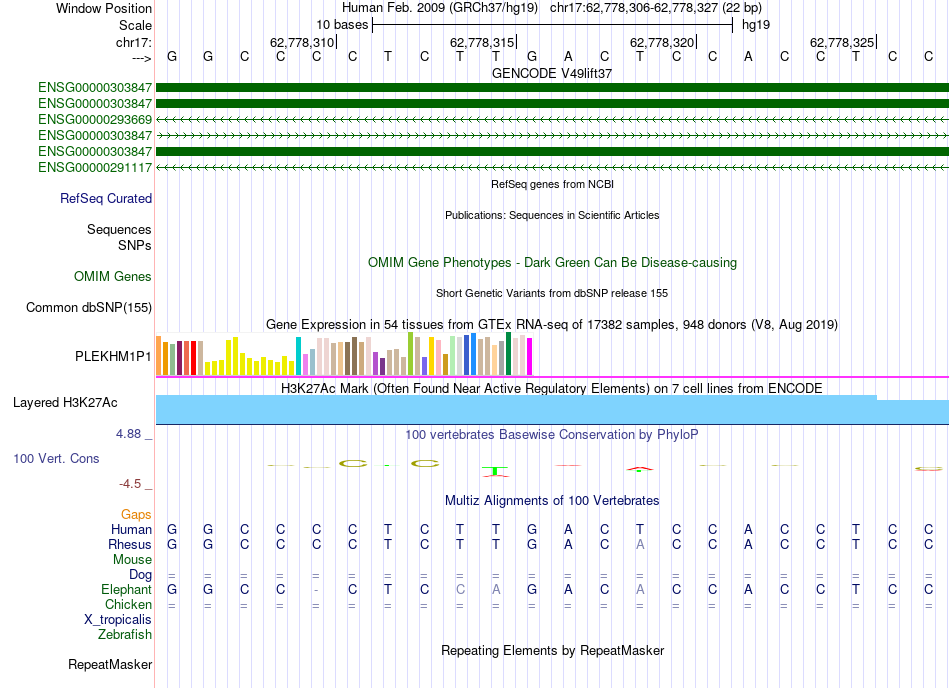Click the RefSeq genes from NCBI title

[553, 184]
